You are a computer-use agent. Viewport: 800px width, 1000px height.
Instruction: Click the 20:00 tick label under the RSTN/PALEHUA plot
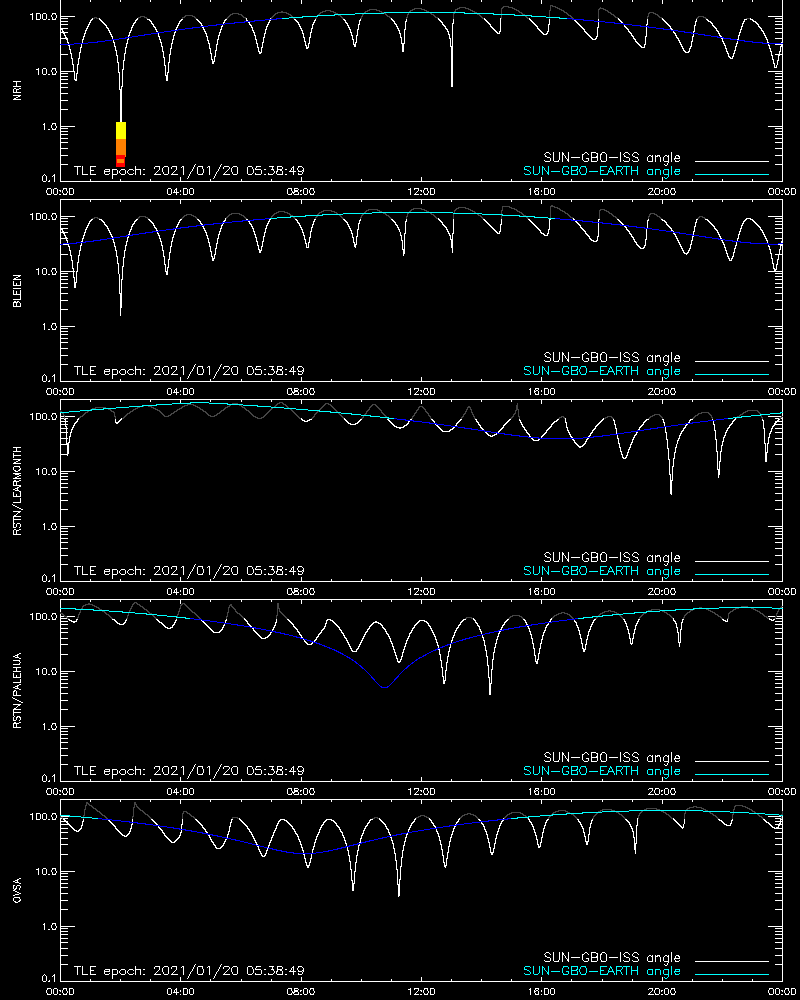(662, 791)
